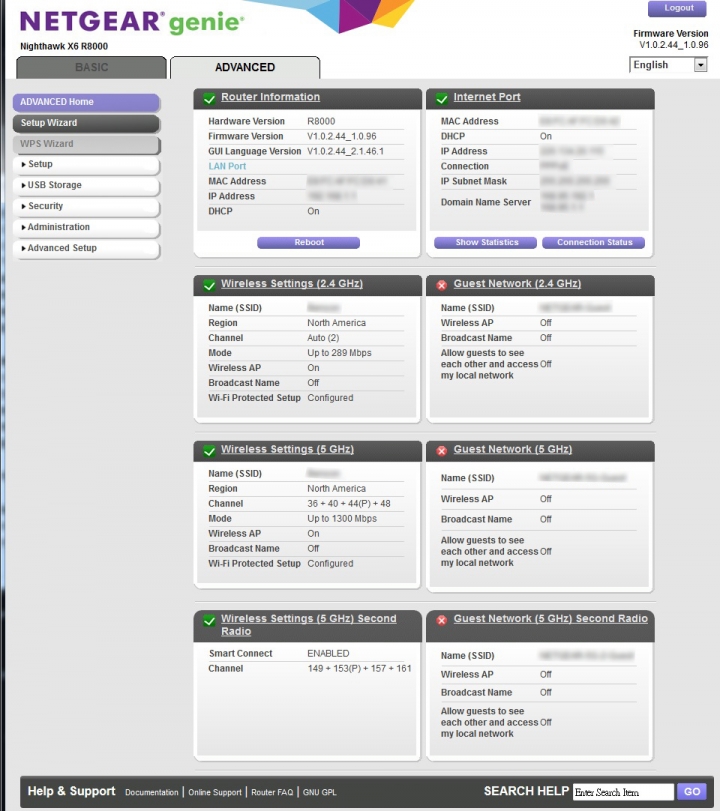Open the English language dropdown
Screen dimensions: 720x811
(x=668, y=65)
